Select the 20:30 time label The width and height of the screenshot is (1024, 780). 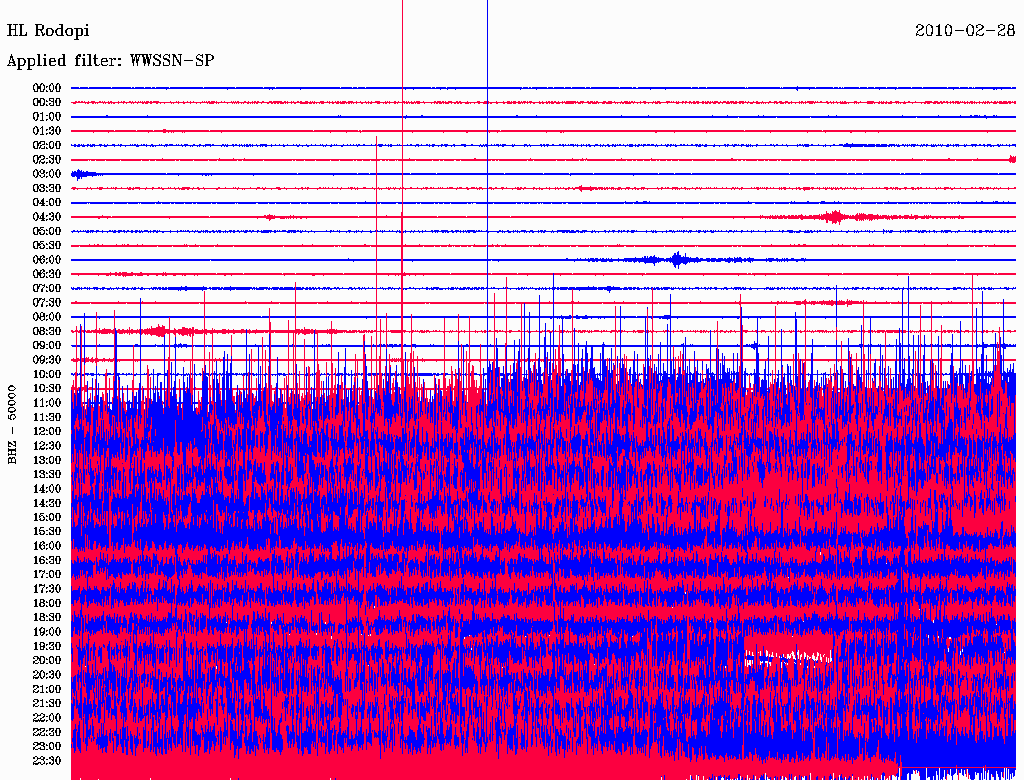[x=47, y=675]
